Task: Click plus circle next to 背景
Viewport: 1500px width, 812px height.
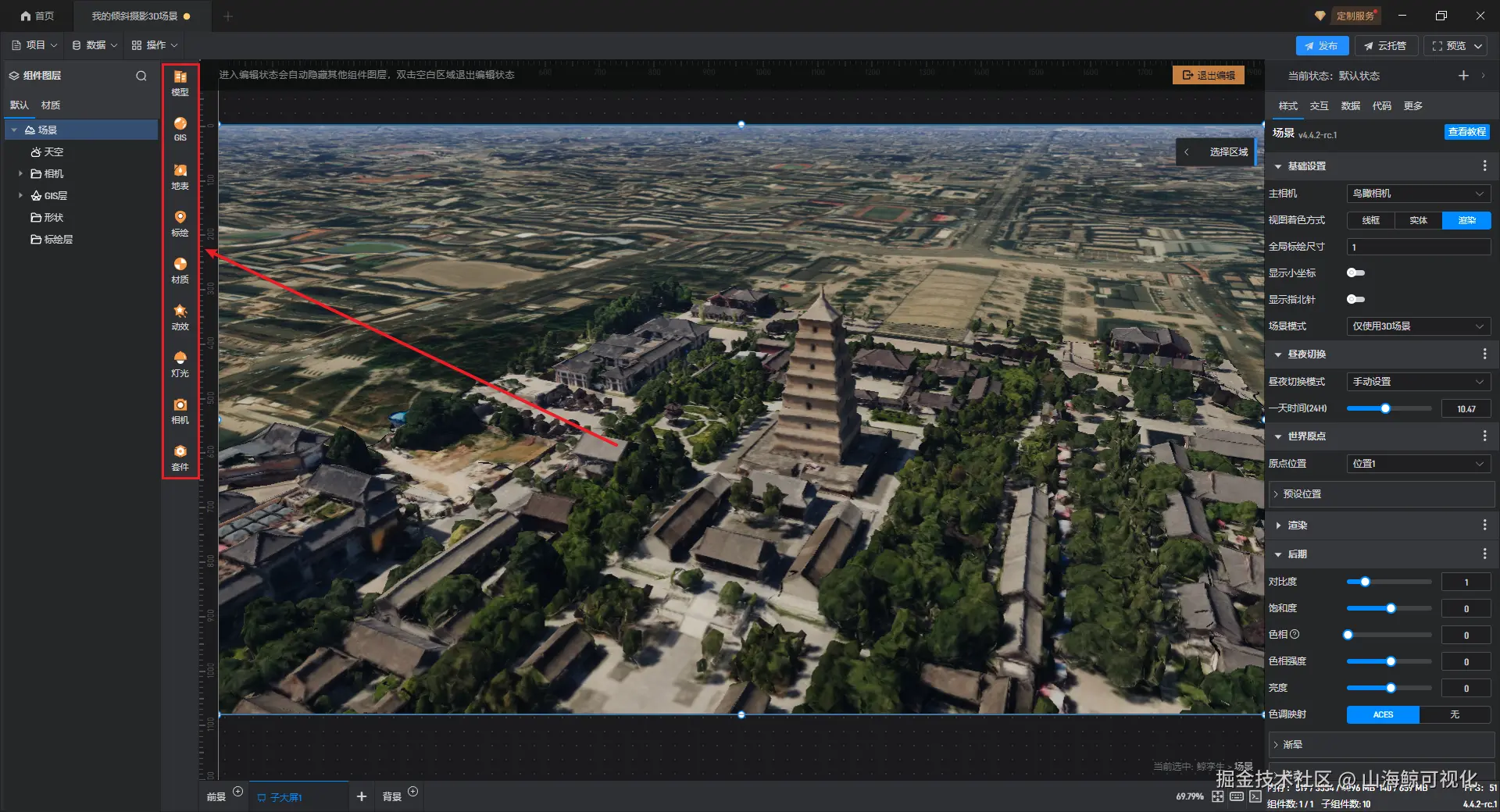Action: point(413,792)
